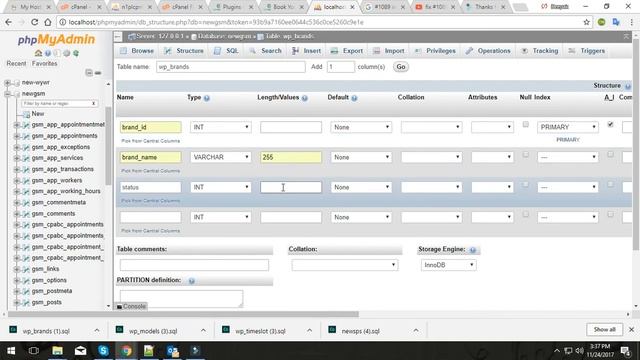Open Windows Start menu

coord(11,351)
